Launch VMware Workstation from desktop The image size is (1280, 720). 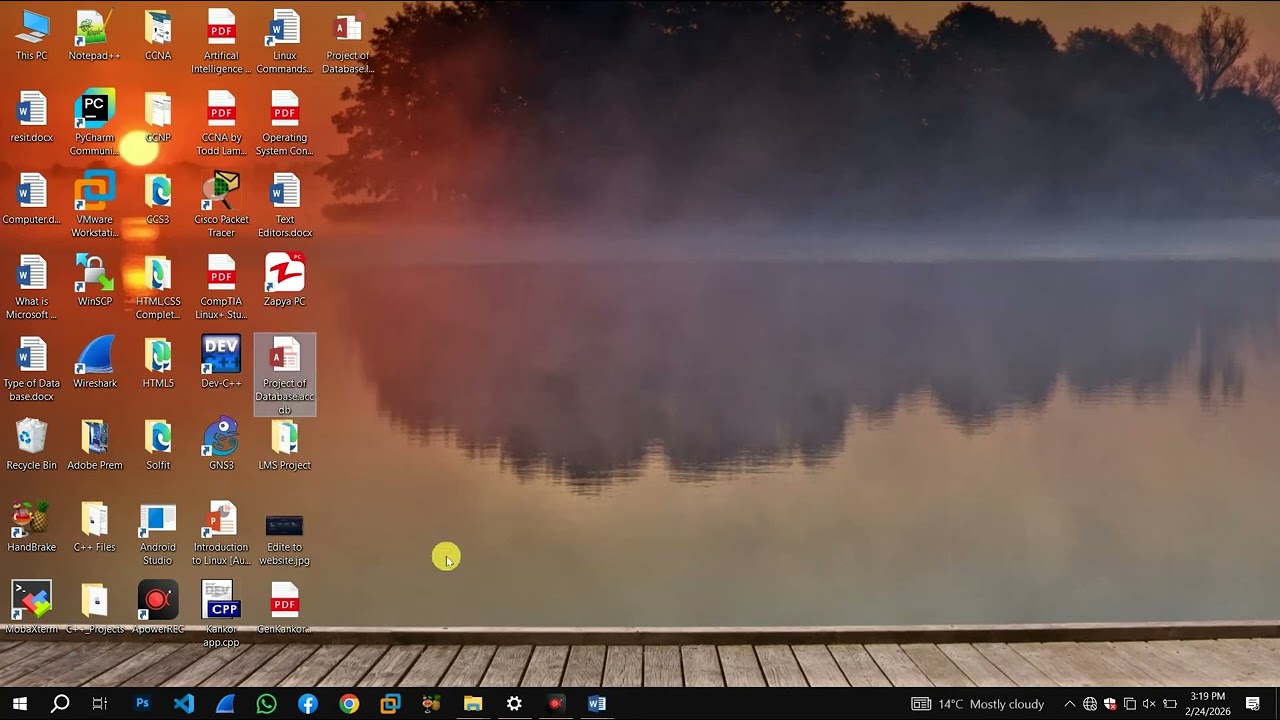coord(95,206)
